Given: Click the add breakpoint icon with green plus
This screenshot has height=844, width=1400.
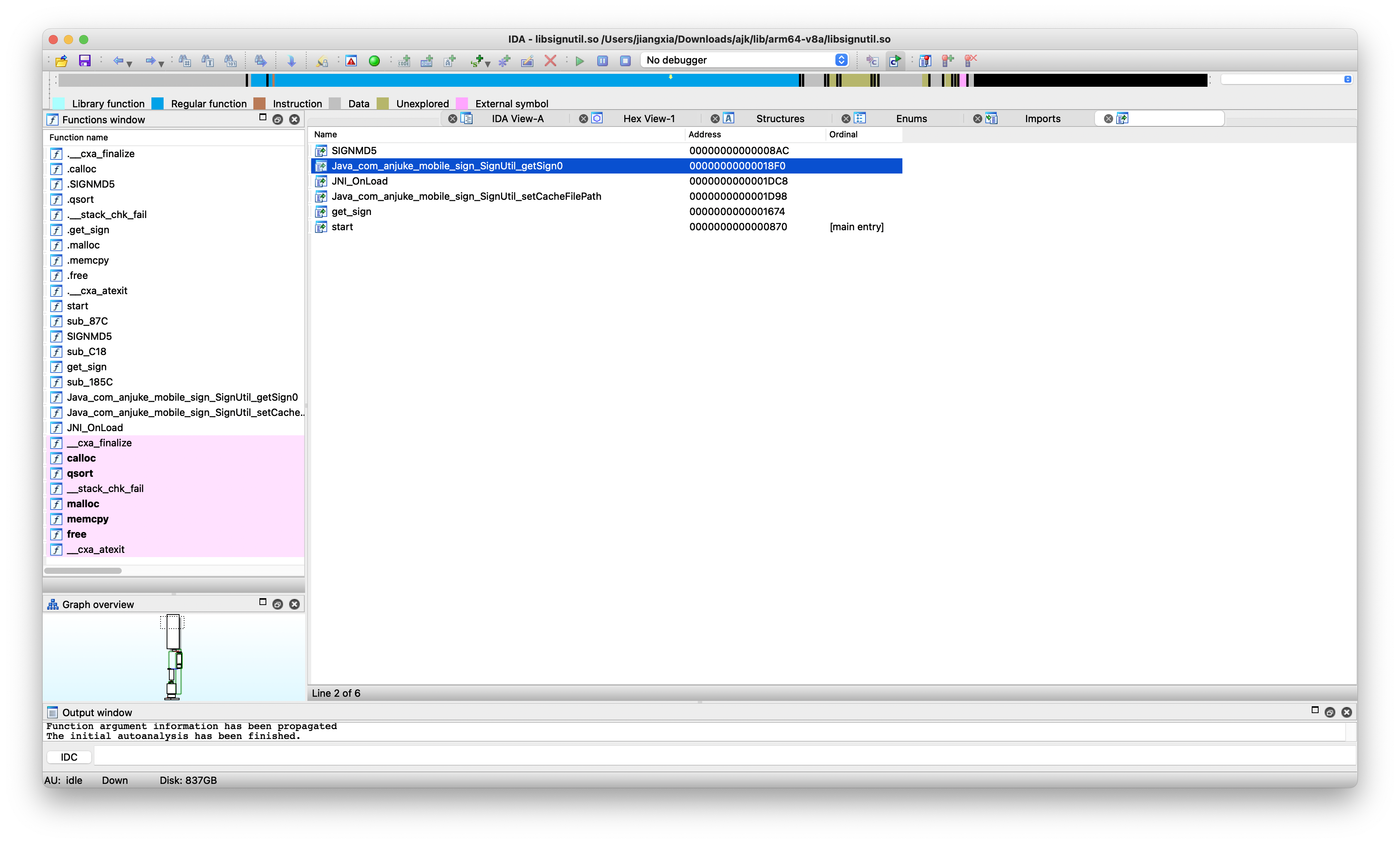Looking at the screenshot, I should point(947,61).
